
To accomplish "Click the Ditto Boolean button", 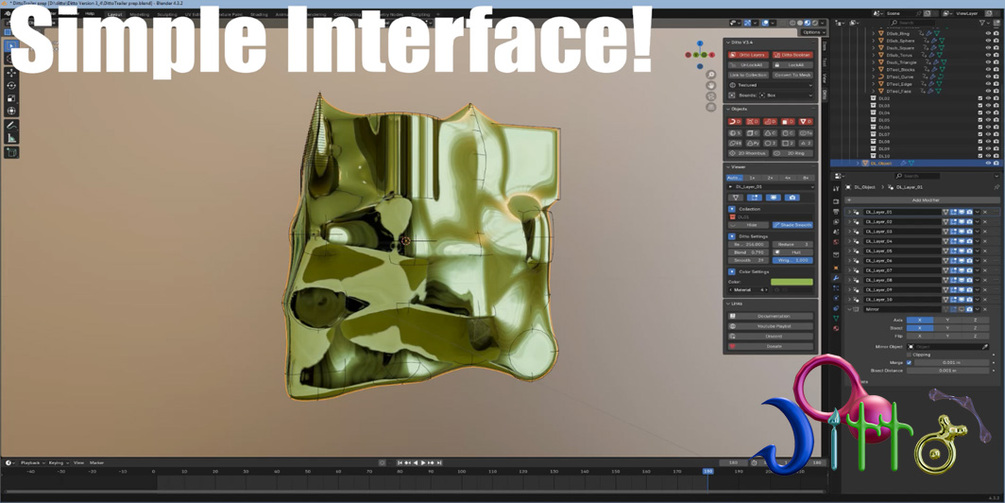I will point(793,55).
